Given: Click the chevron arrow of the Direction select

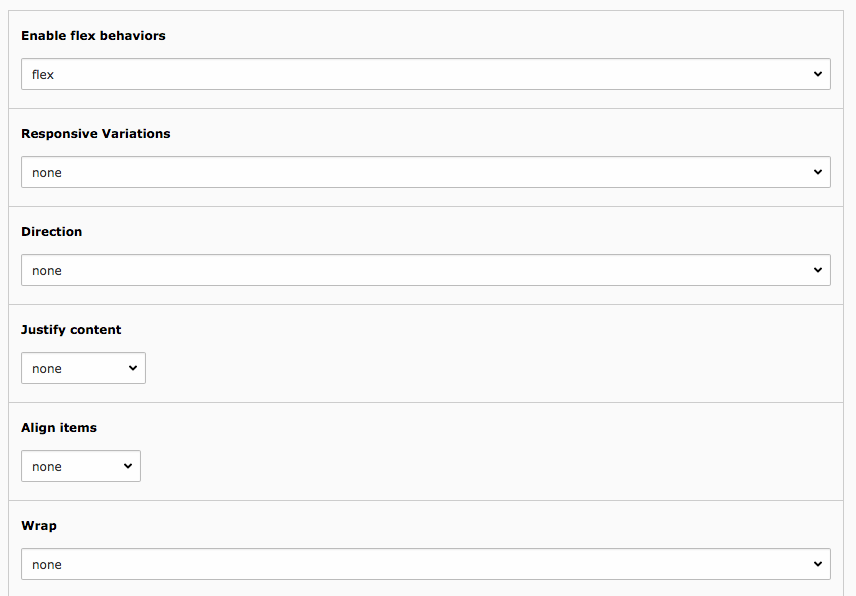Looking at the screenshot, I should [x=818, y=270].
